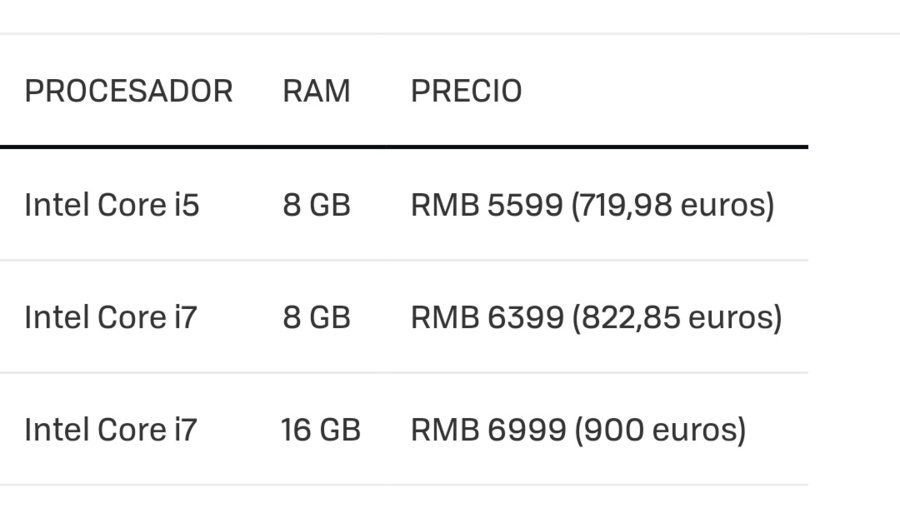
Task: Click the PROCESADOR column header
Action: click(129, 91)
